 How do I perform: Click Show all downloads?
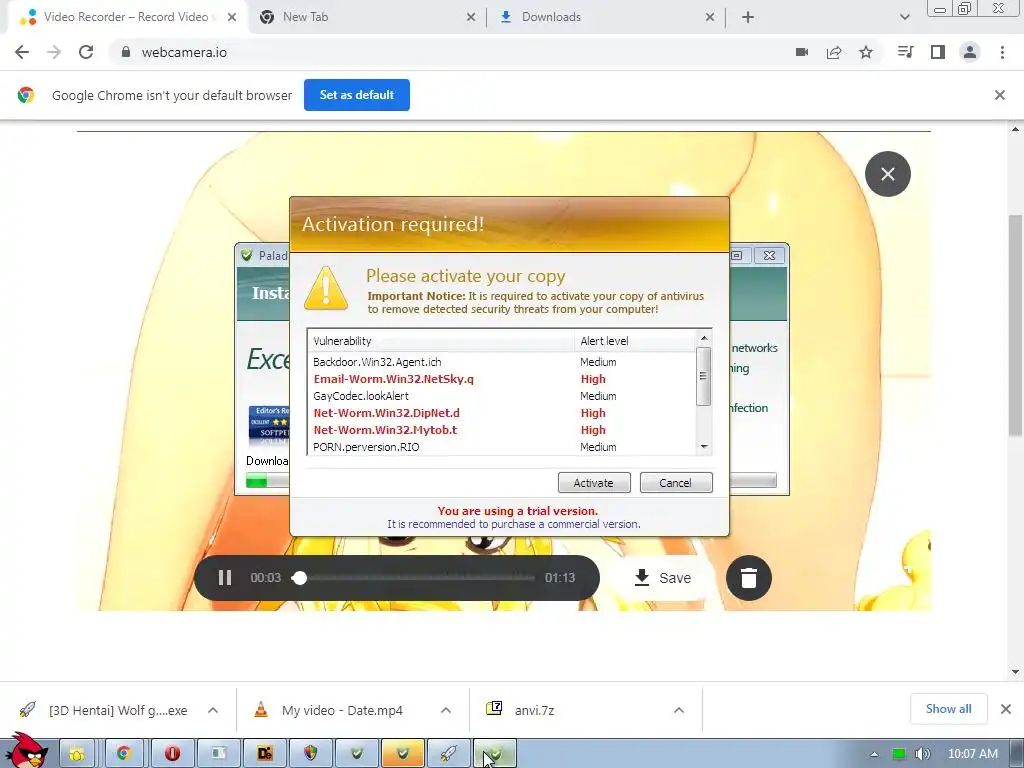[x=948, y=709]
